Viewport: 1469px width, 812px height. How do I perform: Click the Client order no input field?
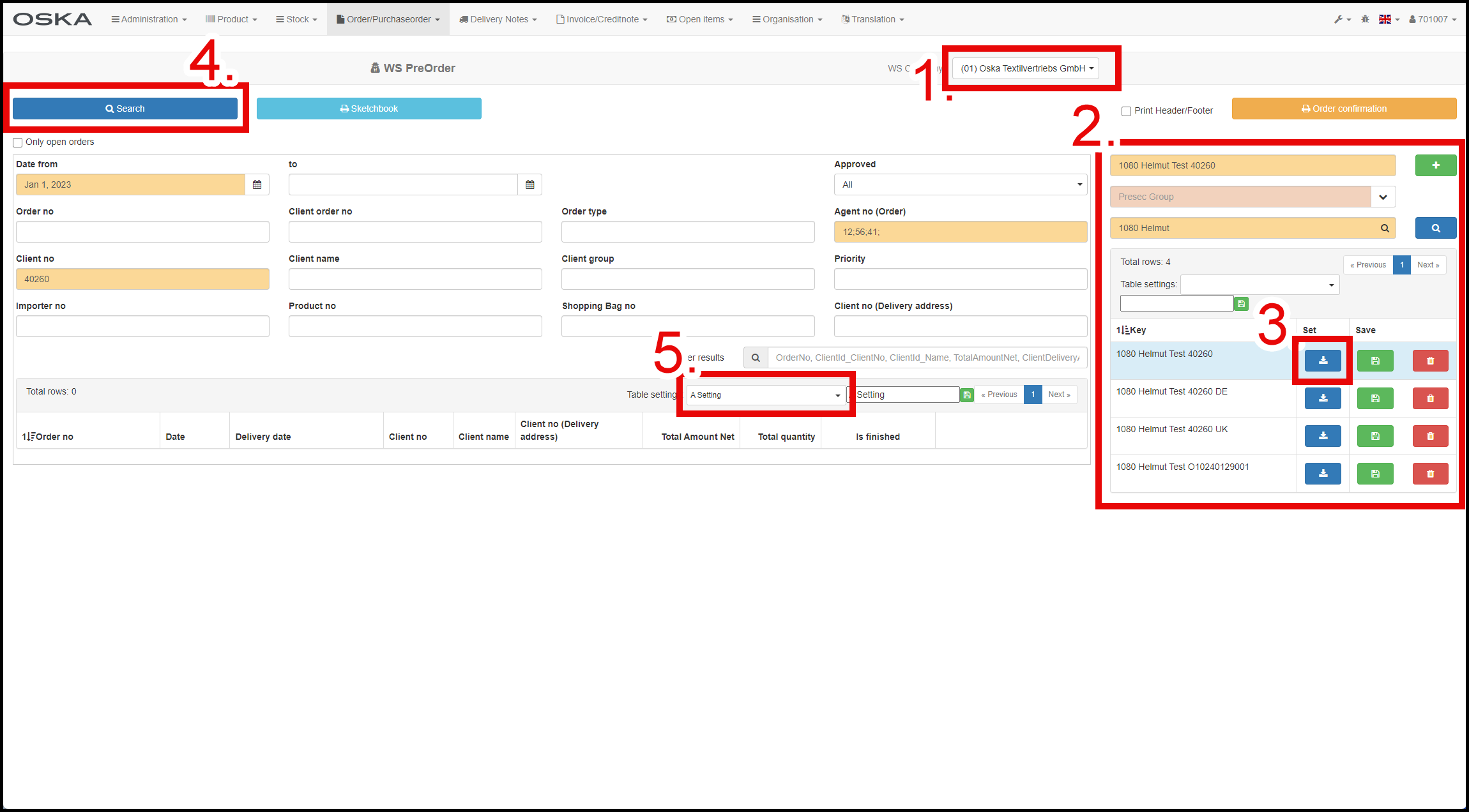tap(415, 232)
